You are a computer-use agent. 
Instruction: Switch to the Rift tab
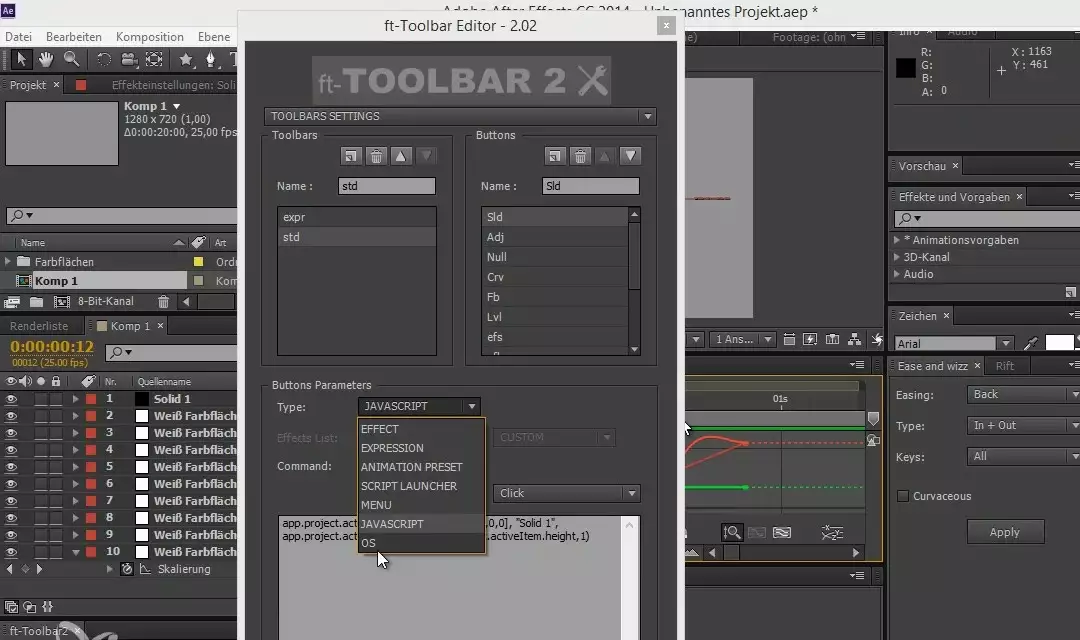coord(1005,366)
